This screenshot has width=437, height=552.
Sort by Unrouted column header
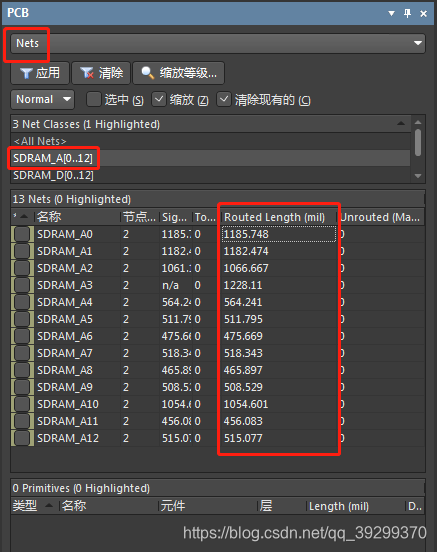380,217
